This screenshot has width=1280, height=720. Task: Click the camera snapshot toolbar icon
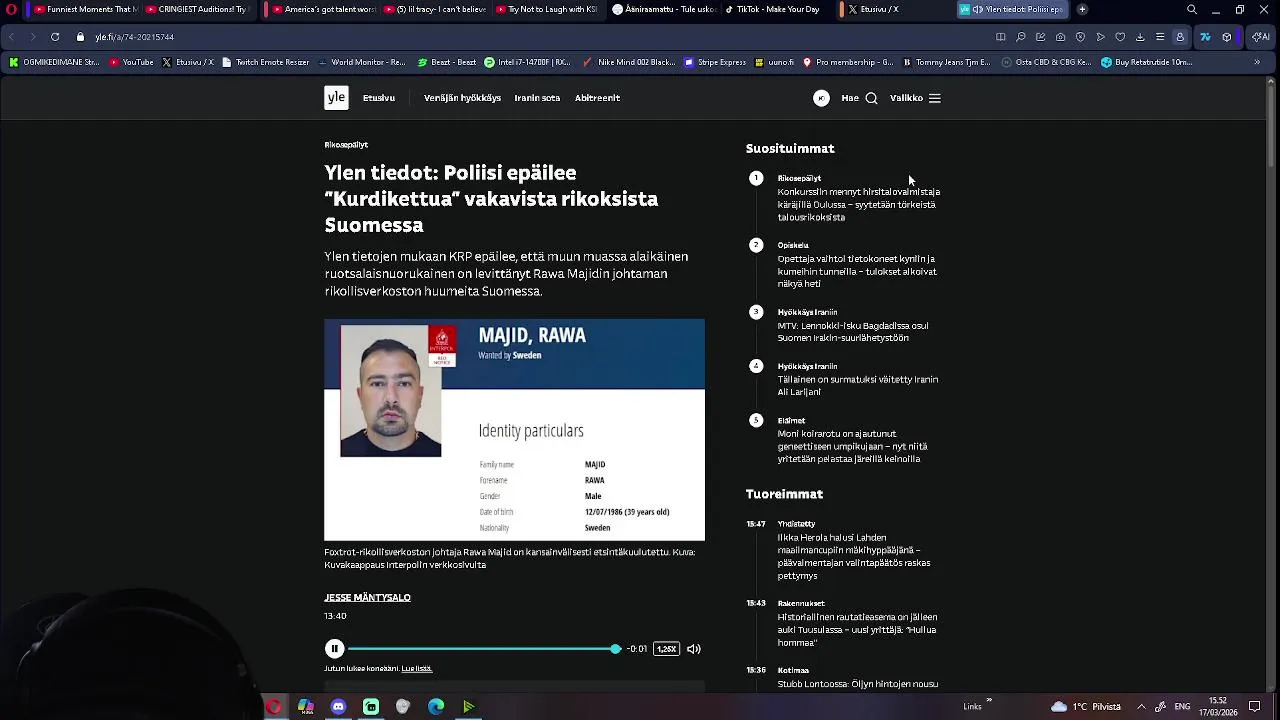pos(1060,37)
